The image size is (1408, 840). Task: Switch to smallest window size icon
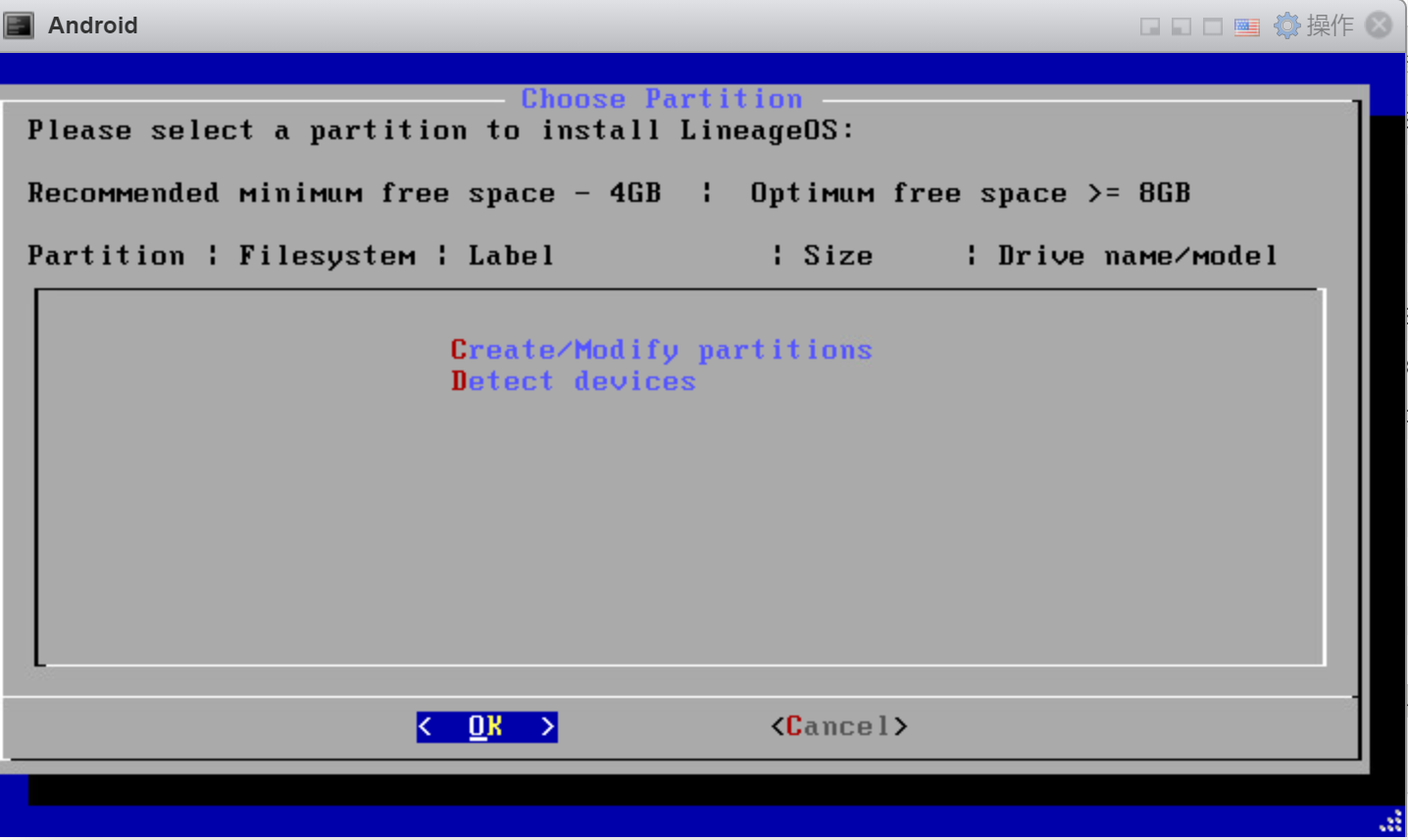tap(1150, 26)
